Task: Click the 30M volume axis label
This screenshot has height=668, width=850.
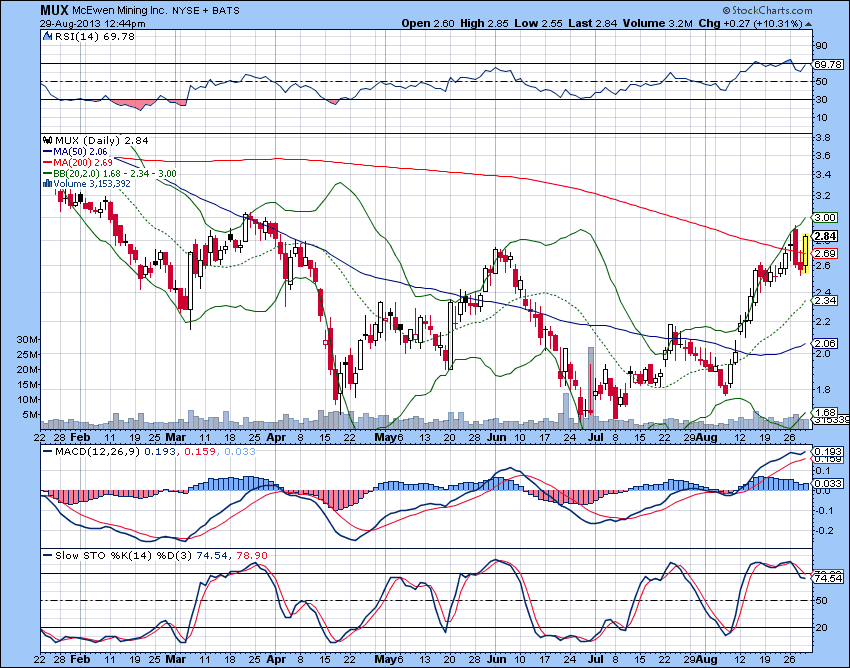Action: coord(27,339)
